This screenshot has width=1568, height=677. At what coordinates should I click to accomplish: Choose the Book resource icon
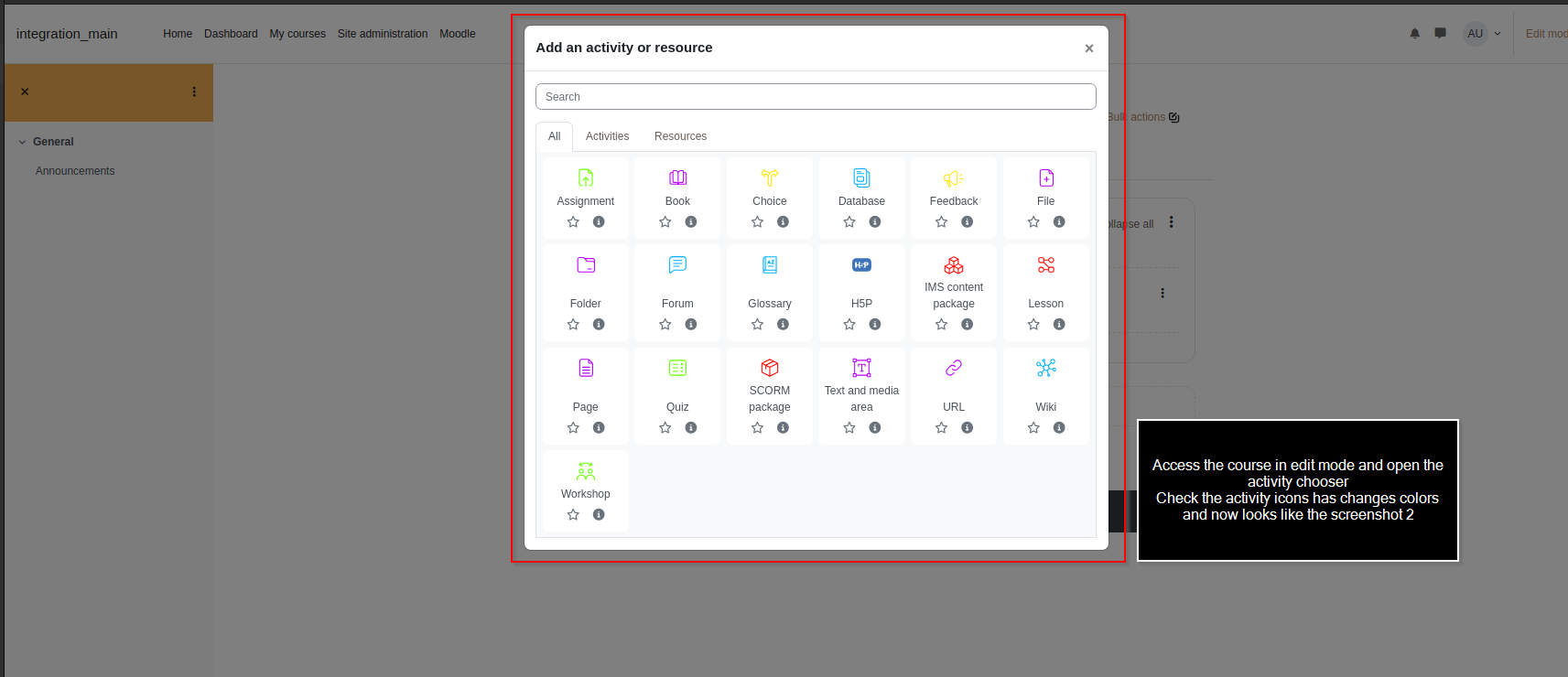pyautogui.click(x=677, y=177)
